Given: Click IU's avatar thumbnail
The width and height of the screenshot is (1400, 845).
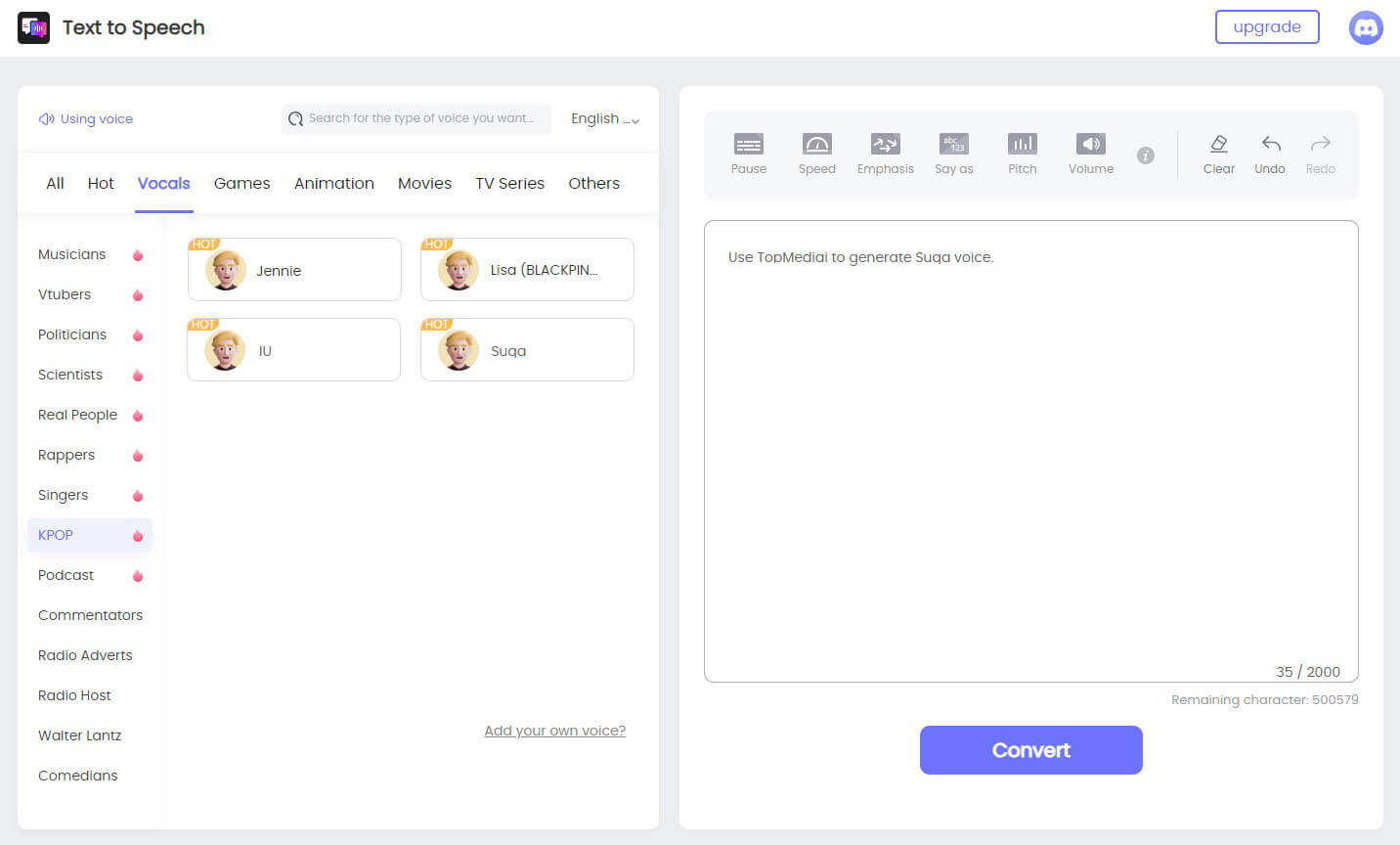Looking at the screenshot, I should coord(225,350).
